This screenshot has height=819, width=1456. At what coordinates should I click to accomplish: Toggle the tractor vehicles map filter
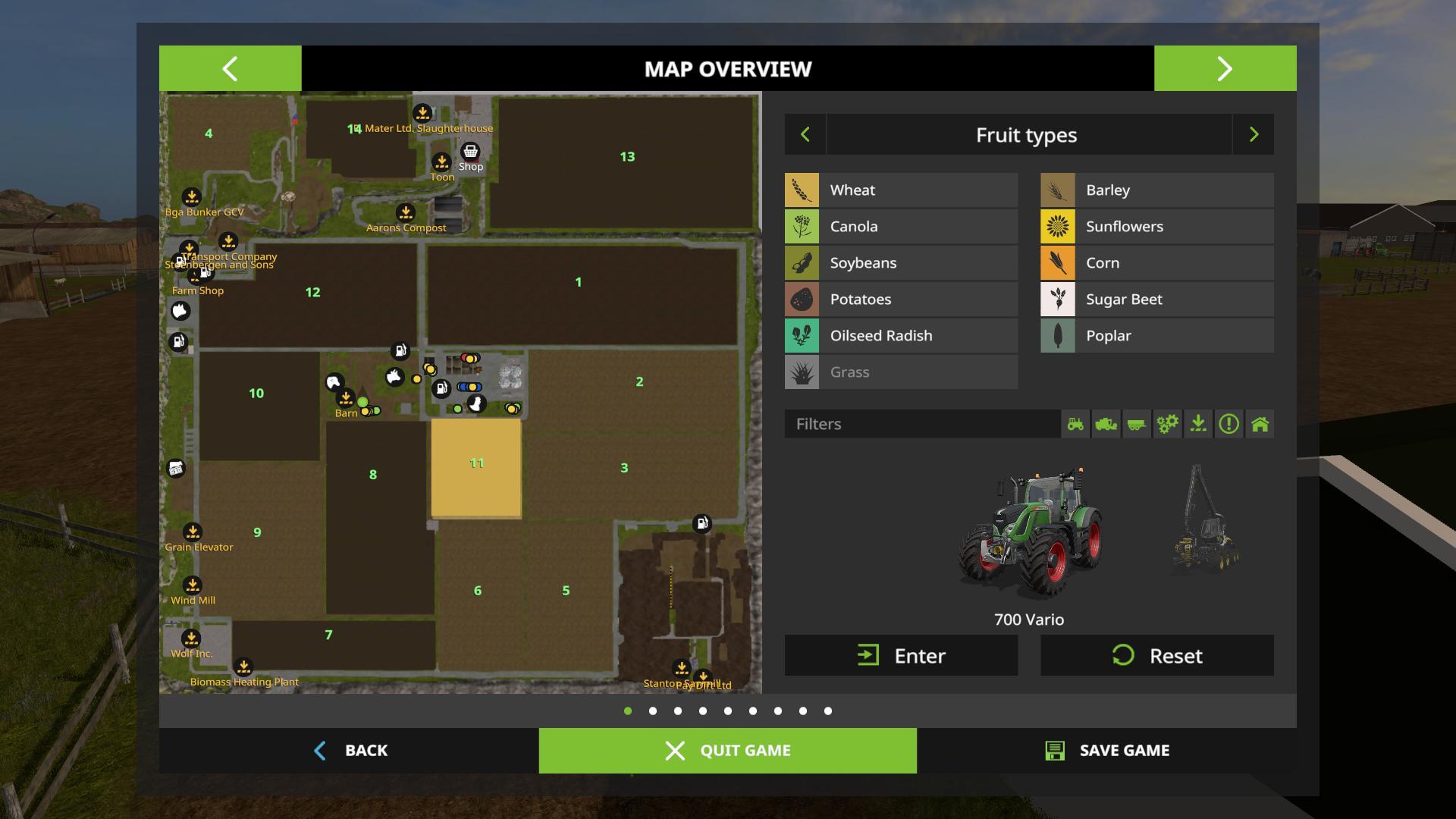point(1075,424)
